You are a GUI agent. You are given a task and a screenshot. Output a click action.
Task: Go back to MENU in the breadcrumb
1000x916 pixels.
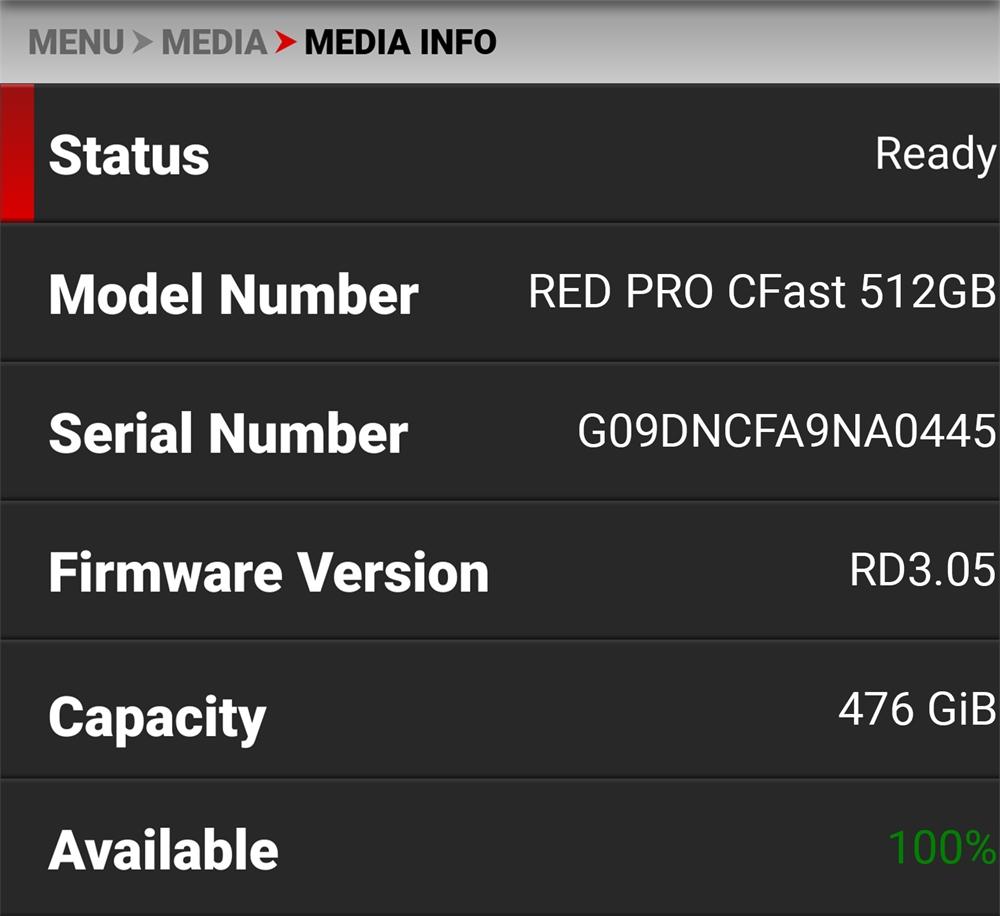point(76,43)
